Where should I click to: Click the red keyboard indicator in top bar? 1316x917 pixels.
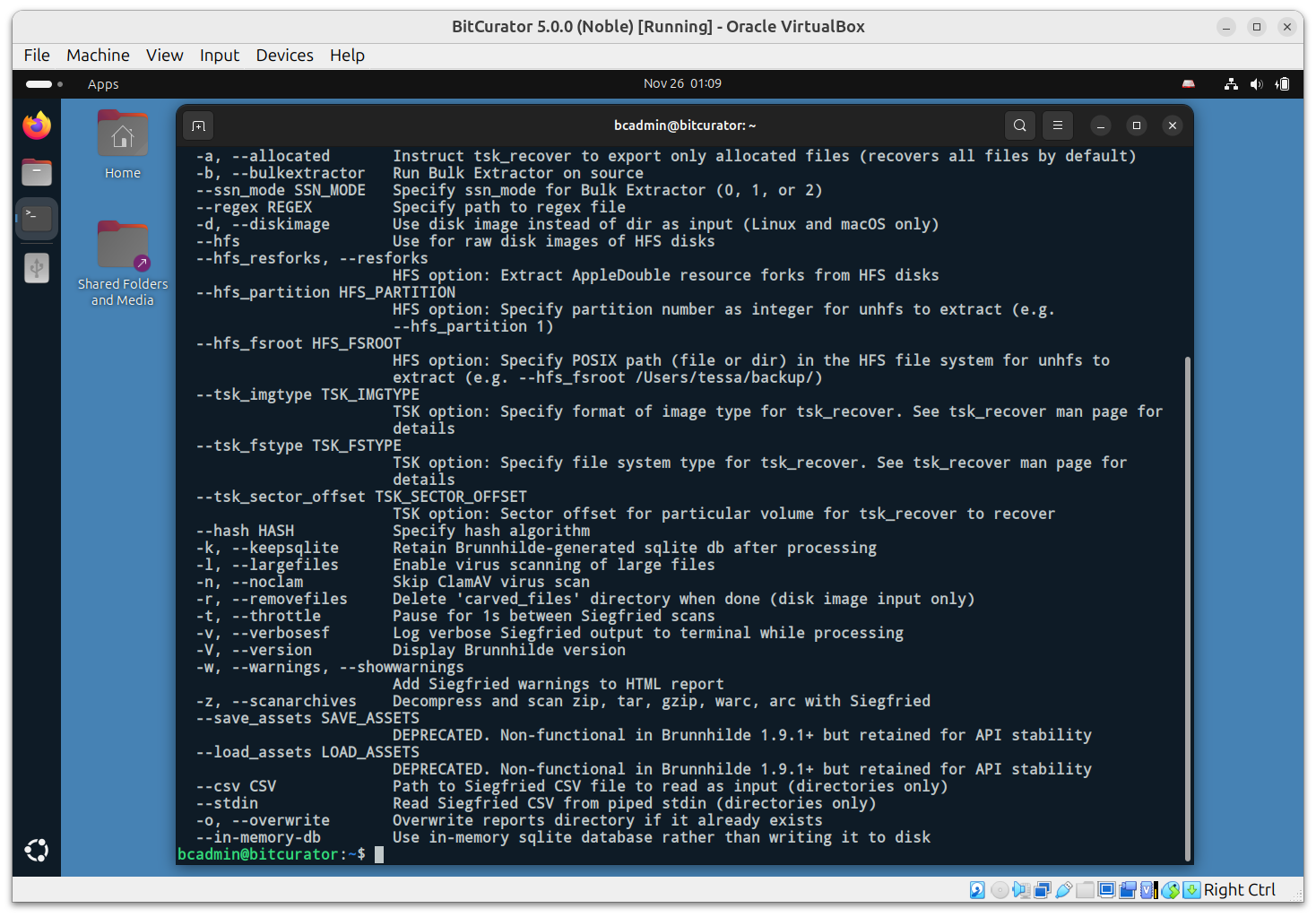pyautogui.click(x=1189, y=84)
